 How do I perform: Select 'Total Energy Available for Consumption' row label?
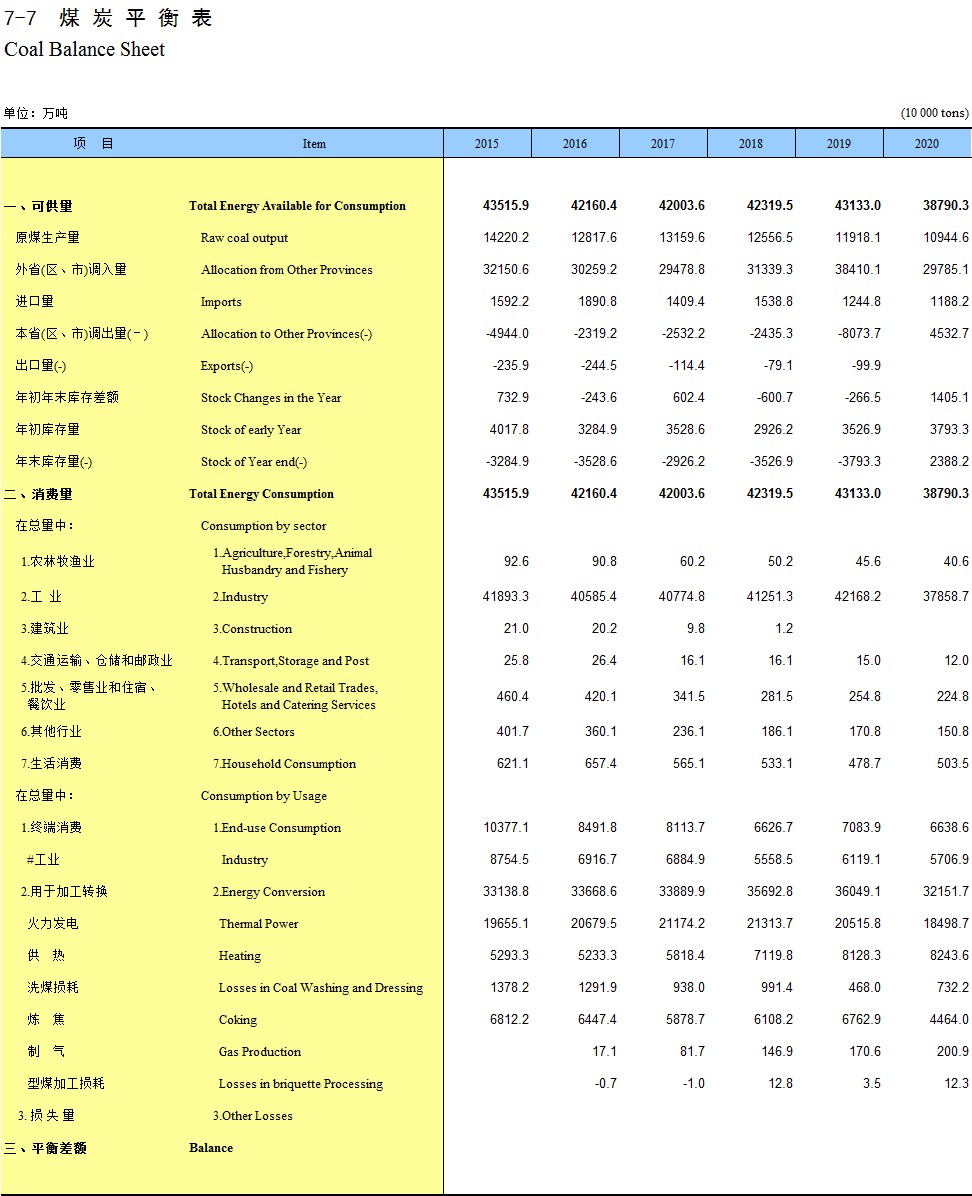pyautogui.click(x=298, y=206)
